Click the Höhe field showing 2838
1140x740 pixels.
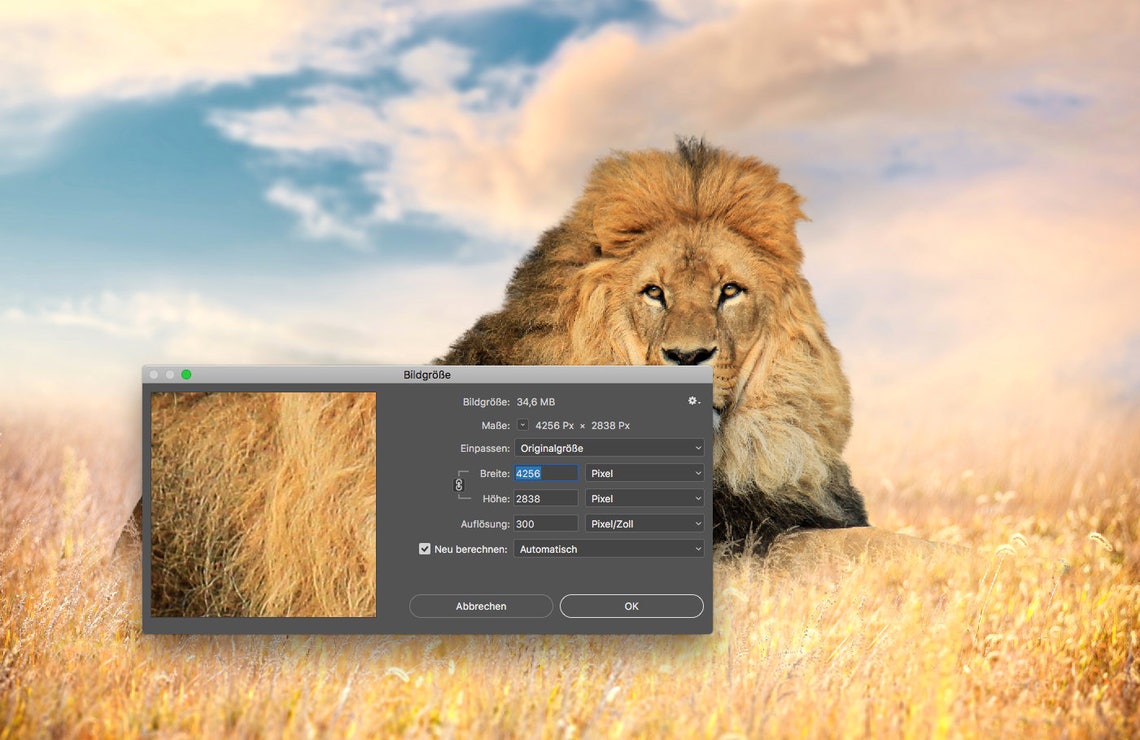click(545, 497)
